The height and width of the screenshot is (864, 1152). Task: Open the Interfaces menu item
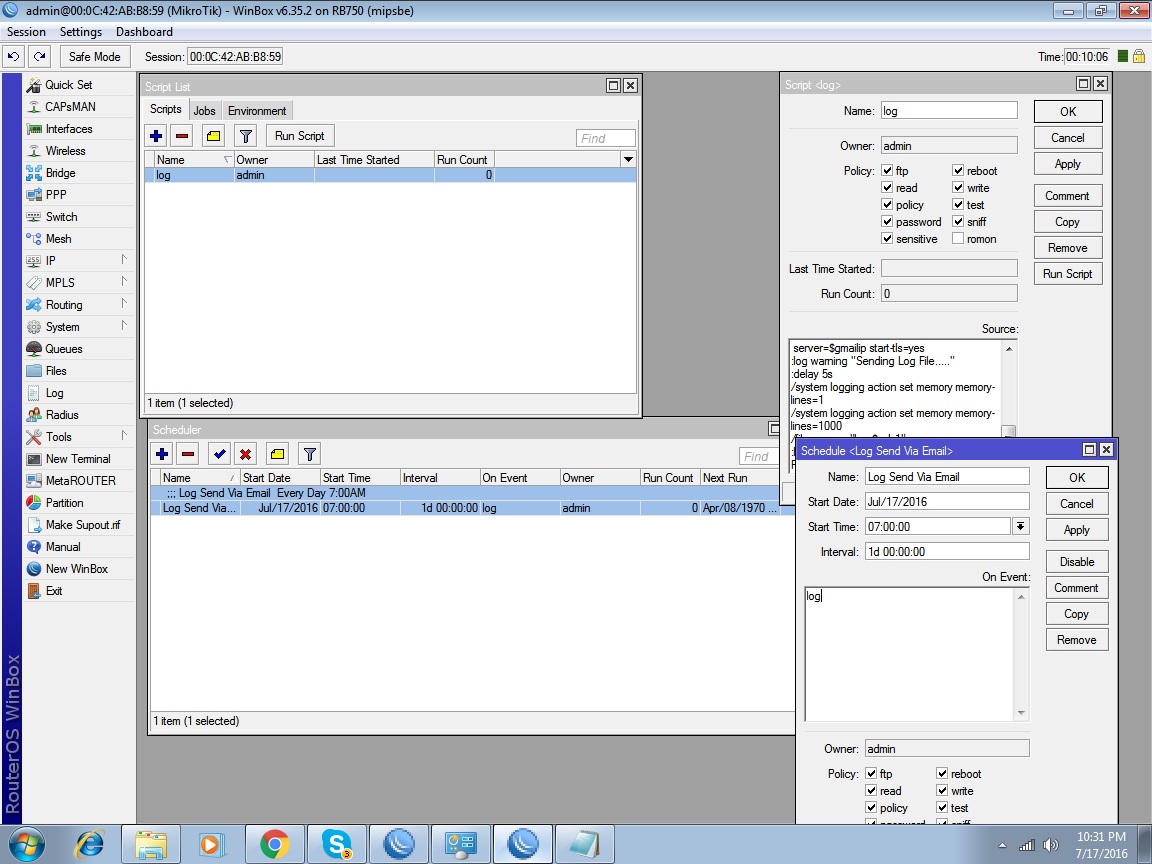click(69, 129)
